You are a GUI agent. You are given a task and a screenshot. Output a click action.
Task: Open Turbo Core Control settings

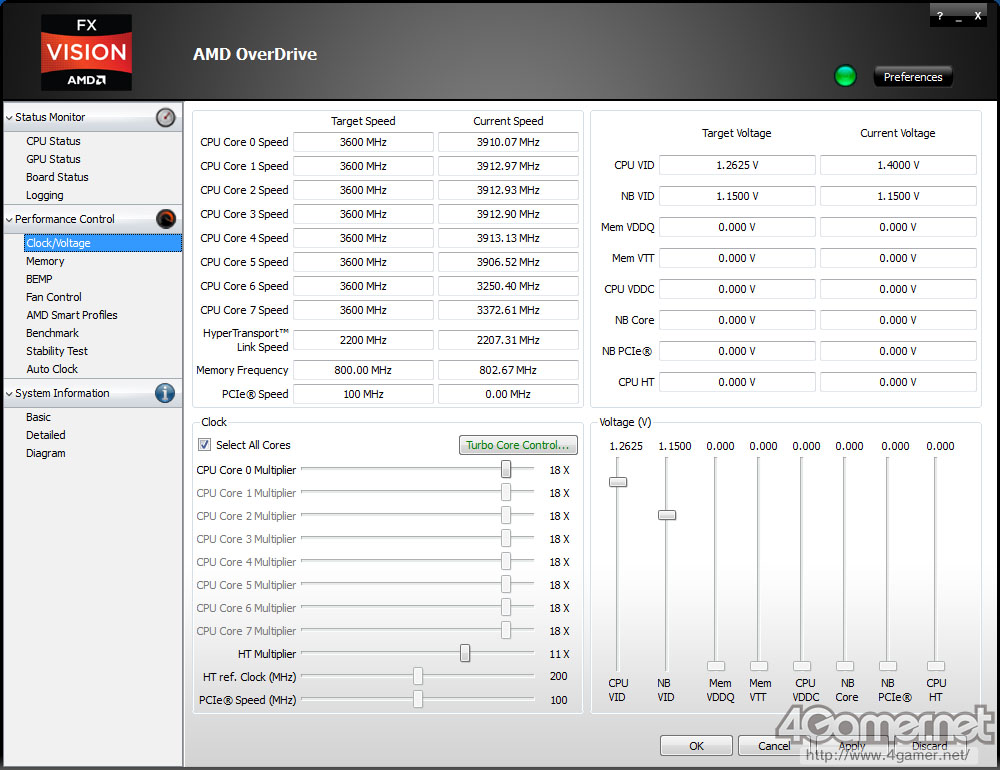[x=518, y=445]
